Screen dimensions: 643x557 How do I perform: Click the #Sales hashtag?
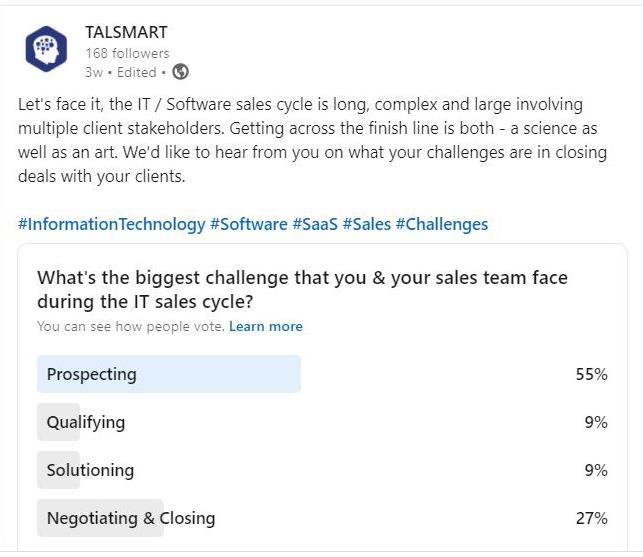pos(366,224)
